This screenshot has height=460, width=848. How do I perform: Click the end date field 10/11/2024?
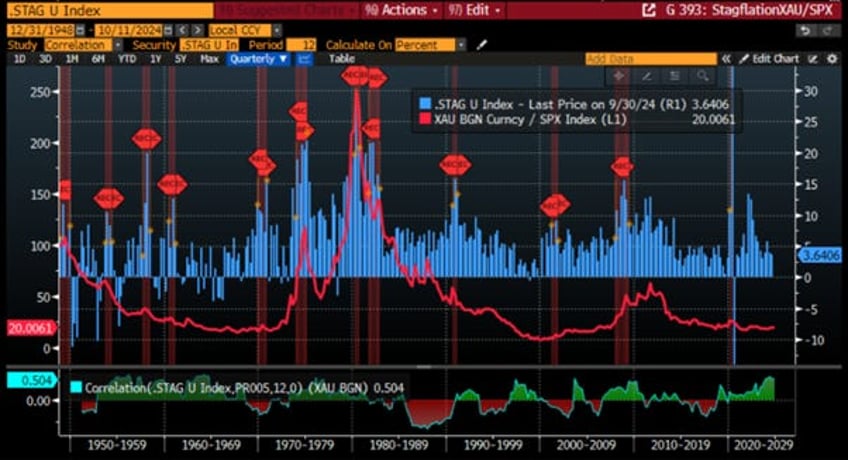(129, 31)
